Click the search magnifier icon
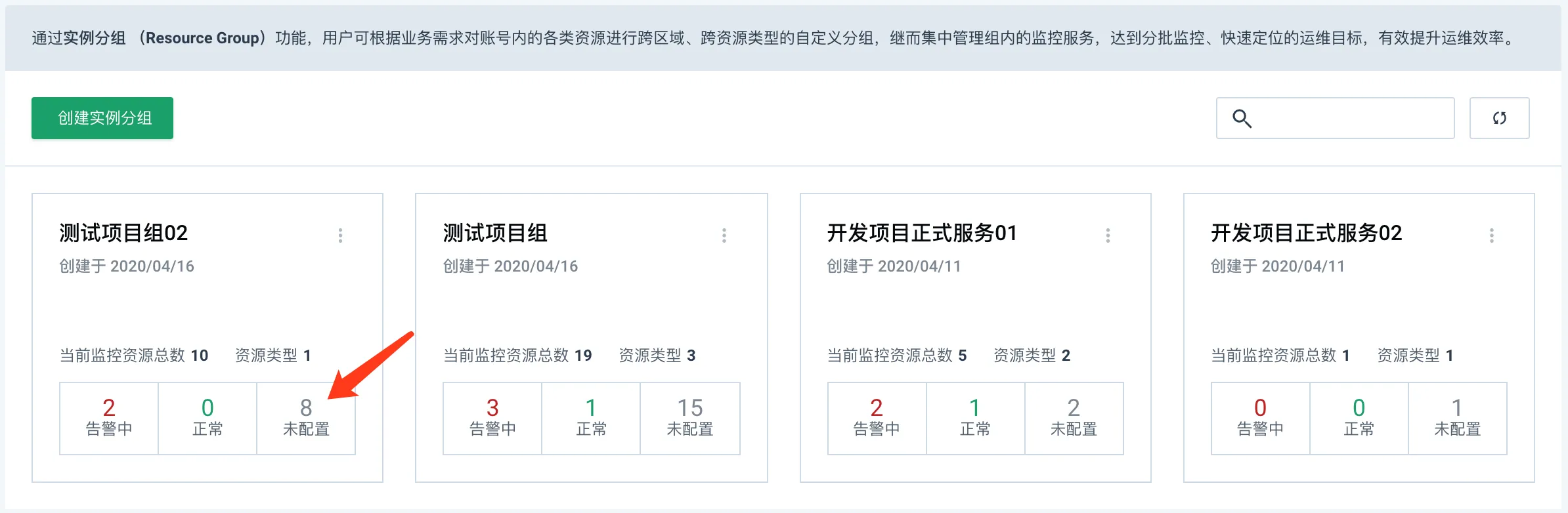 pos(1242,118)
